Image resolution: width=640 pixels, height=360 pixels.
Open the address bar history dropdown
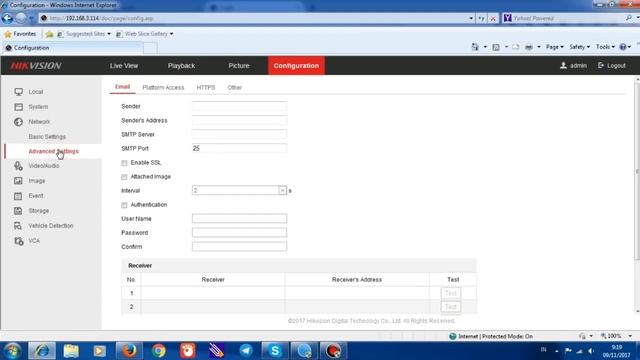(471, 18)
